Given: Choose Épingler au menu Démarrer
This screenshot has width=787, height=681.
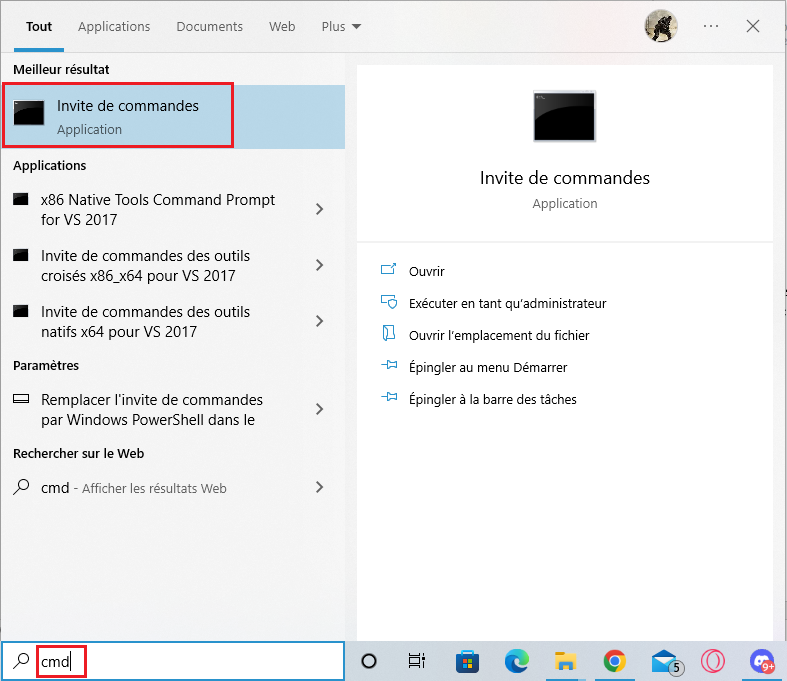Looking at the screenshot, I should [488, 368].
